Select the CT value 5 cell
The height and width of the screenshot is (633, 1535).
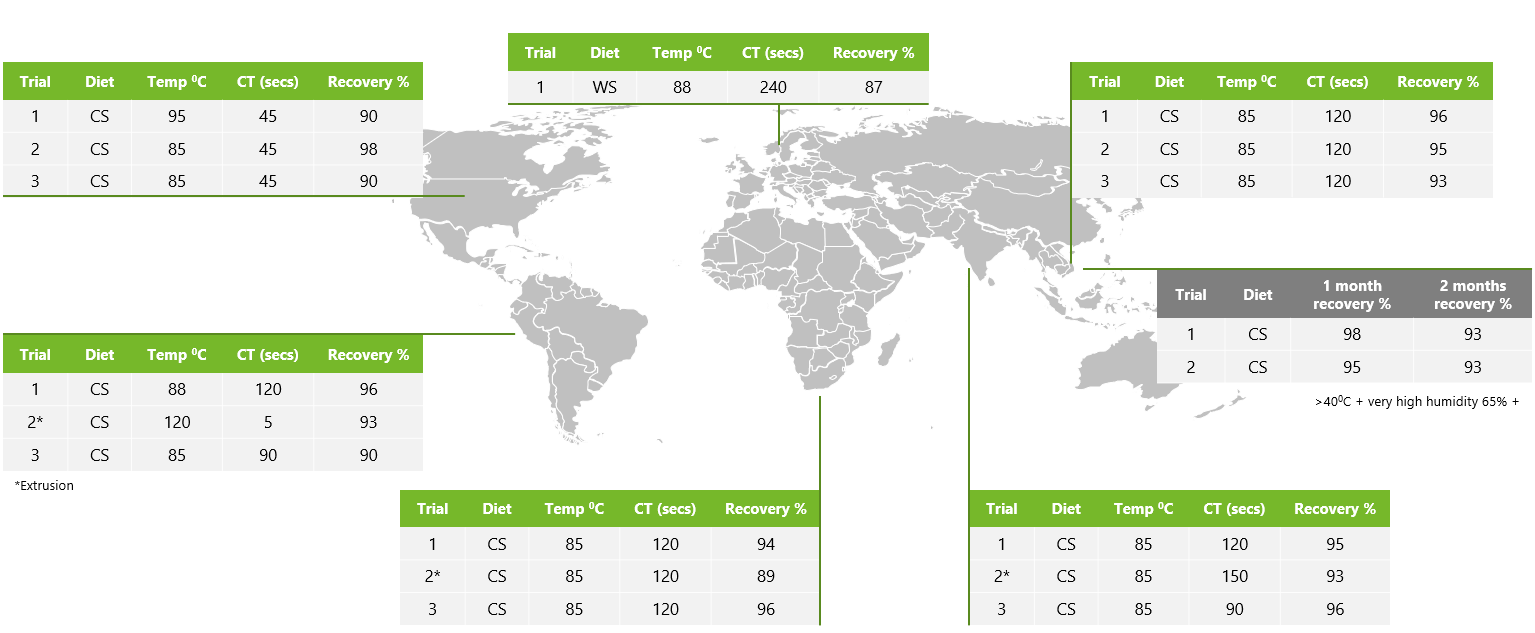tap(268, 422)
